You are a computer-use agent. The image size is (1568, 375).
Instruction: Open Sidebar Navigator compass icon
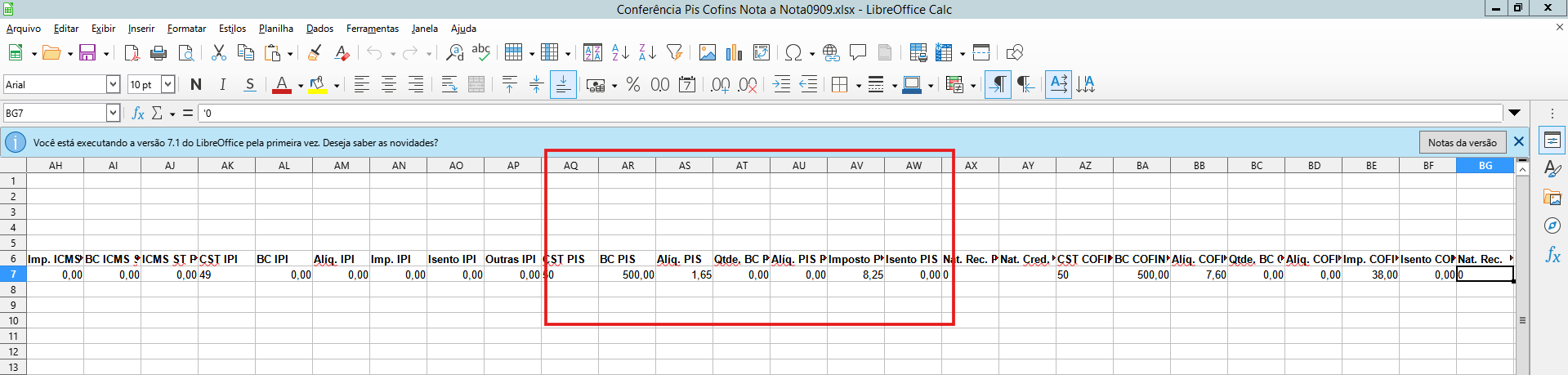(x=1552, y=225)
